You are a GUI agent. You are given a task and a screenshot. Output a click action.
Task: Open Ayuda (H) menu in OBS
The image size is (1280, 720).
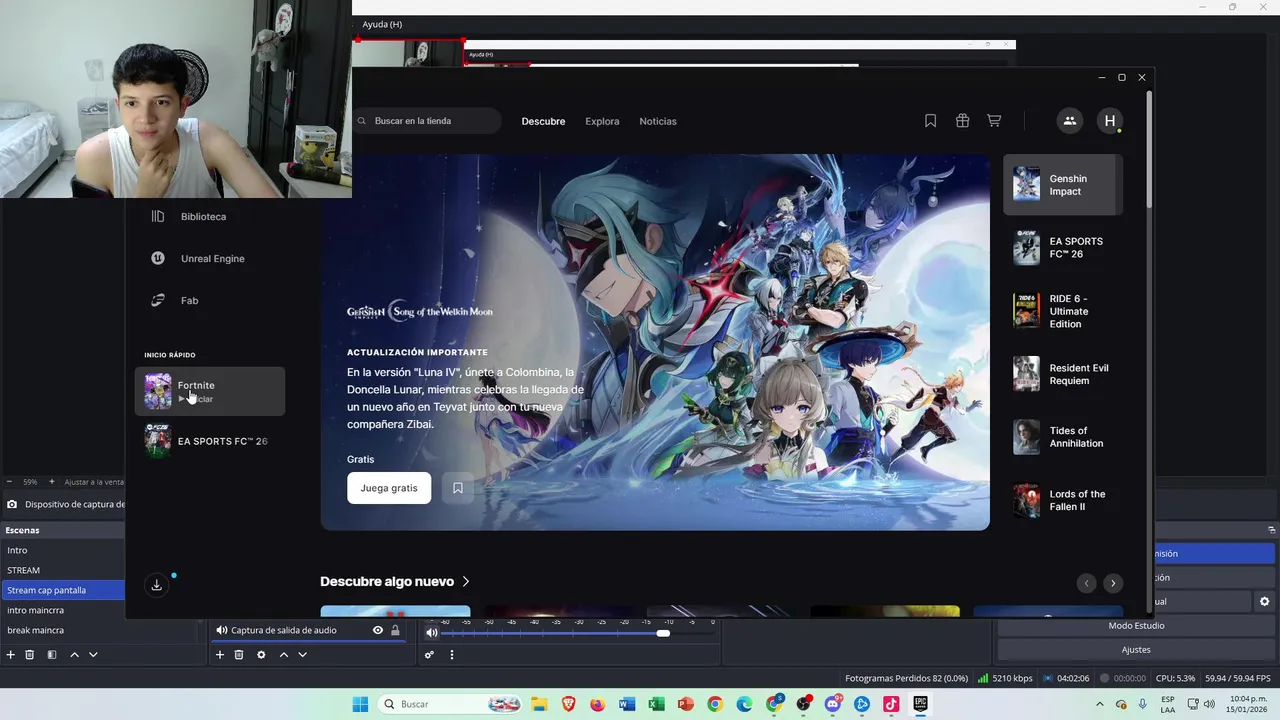click(382, 24)
